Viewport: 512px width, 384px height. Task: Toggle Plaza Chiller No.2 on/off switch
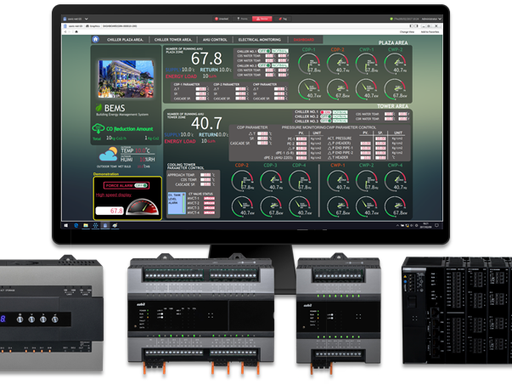pos(264,65)
